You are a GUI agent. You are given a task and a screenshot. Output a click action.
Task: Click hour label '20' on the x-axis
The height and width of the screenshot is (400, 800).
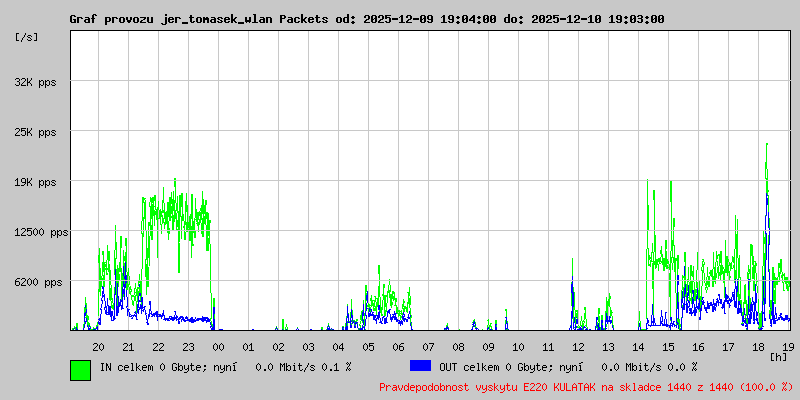click(98, 347)
